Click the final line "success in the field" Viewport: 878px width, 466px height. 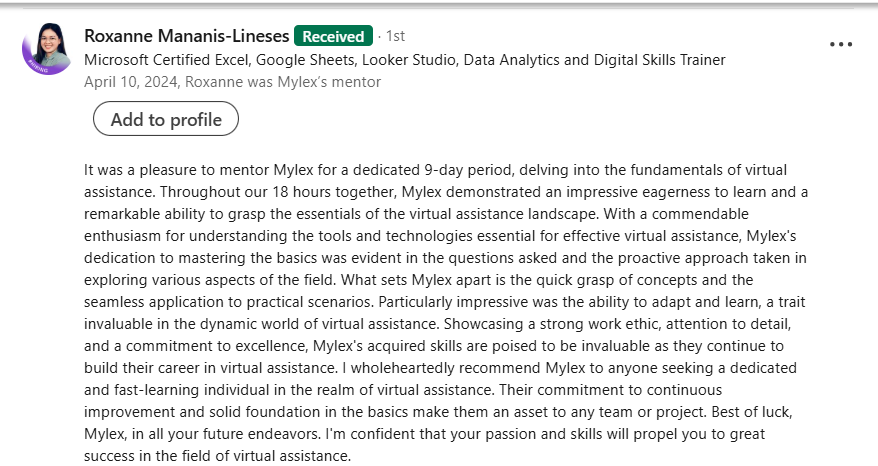pyautogui.click(x=218, y=456)
